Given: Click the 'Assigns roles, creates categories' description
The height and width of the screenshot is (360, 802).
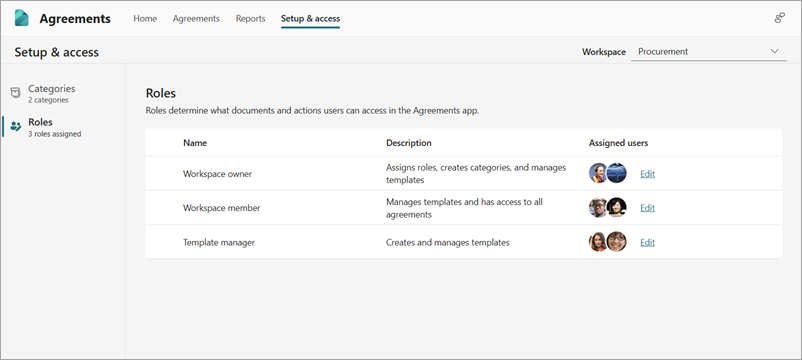Looking at the screenshot, I should [476, 173].
